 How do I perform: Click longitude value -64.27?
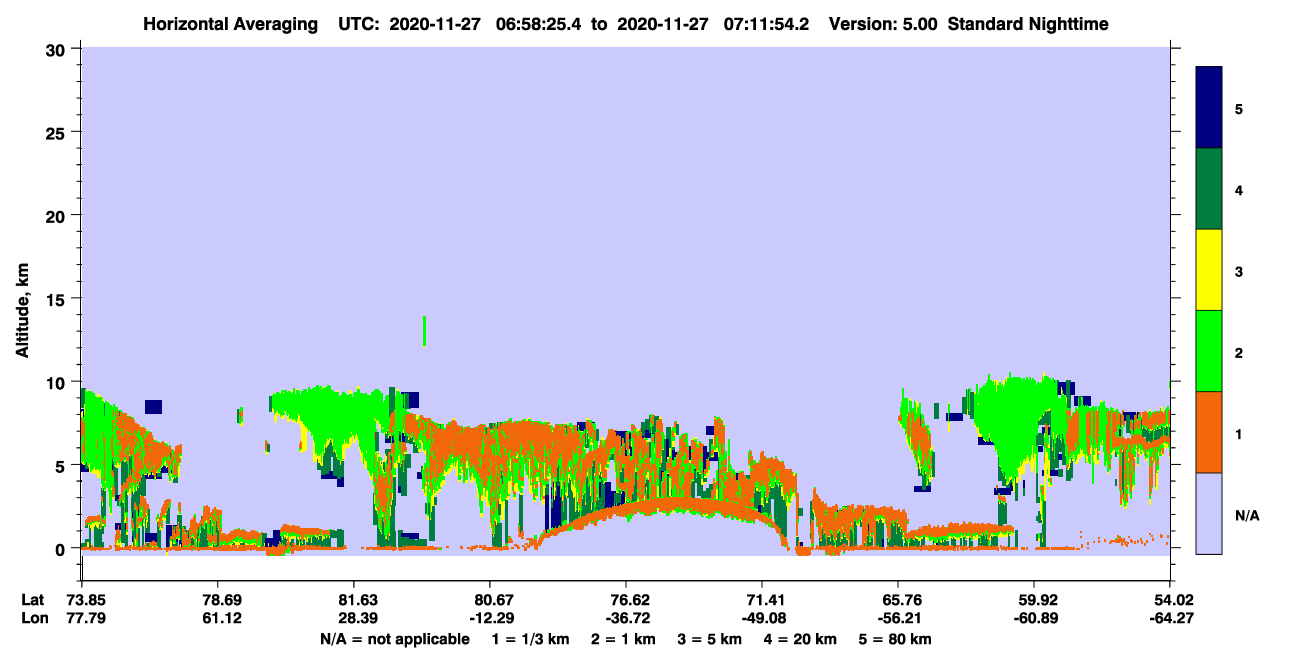tap(1170, 618)
